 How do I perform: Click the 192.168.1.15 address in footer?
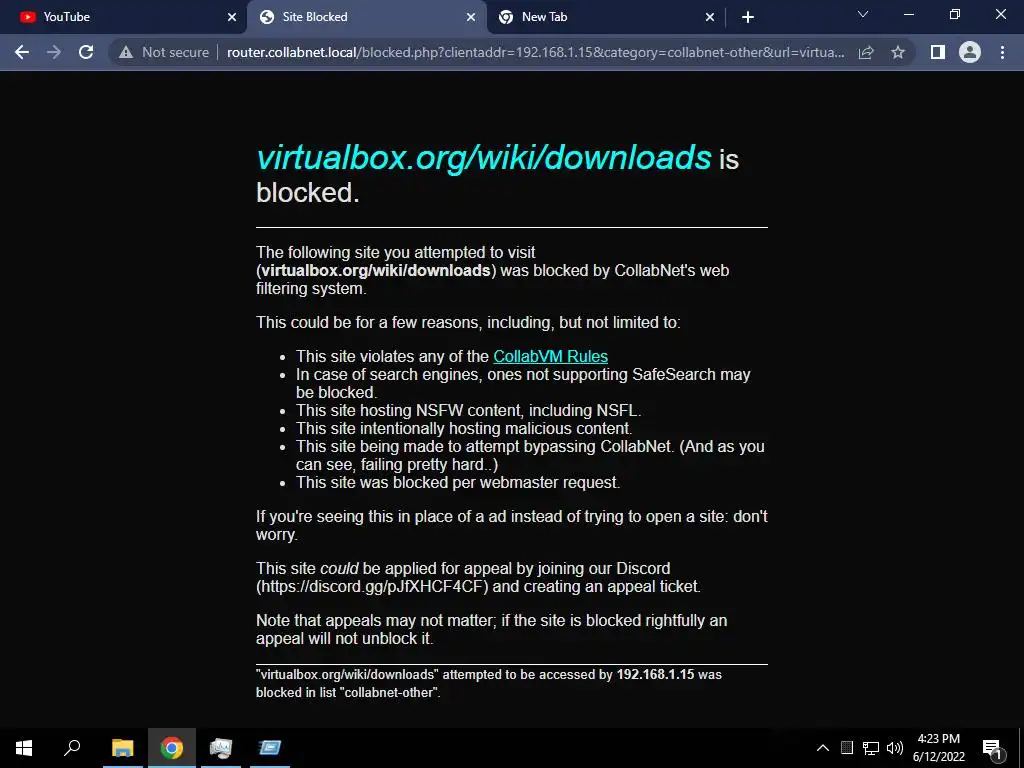tap(655, 674)
